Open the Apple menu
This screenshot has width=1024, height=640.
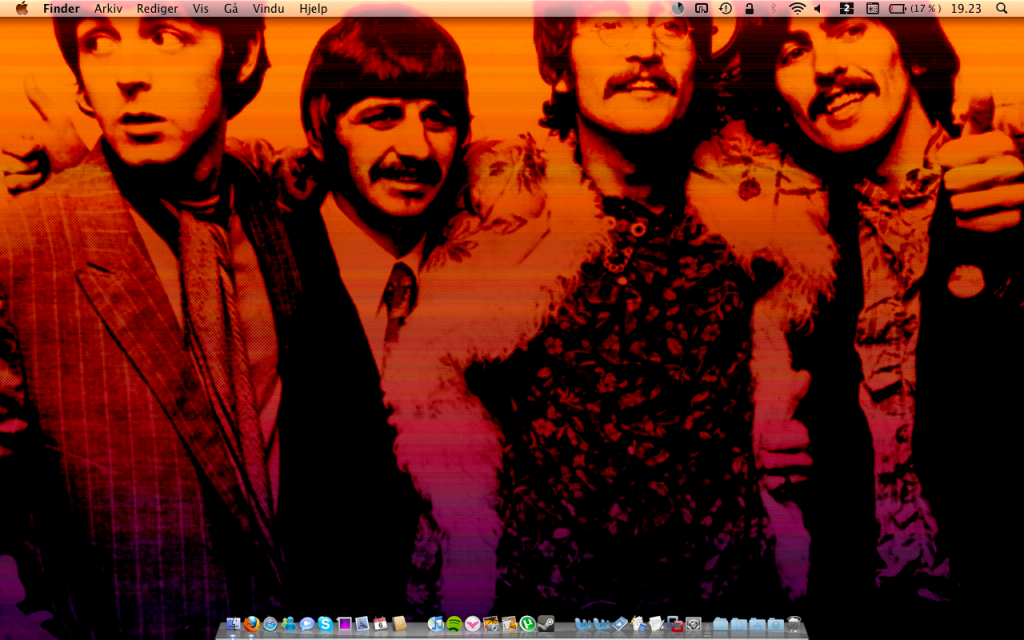tap(22, 8)
